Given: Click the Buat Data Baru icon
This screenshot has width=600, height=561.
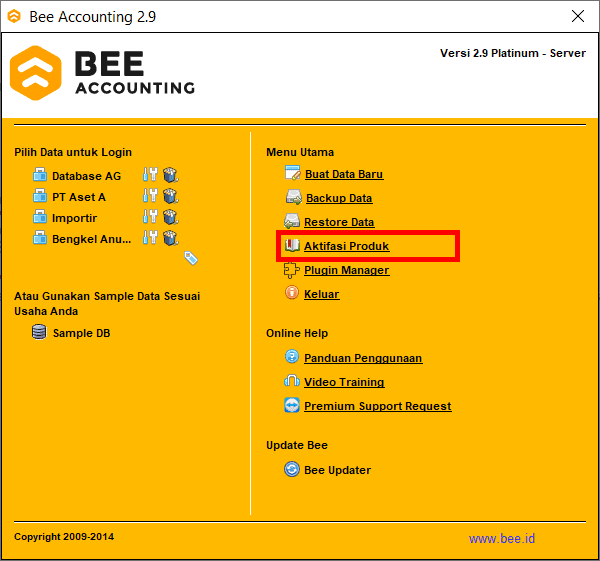Looking at the screenshot, I should [293, 173].
